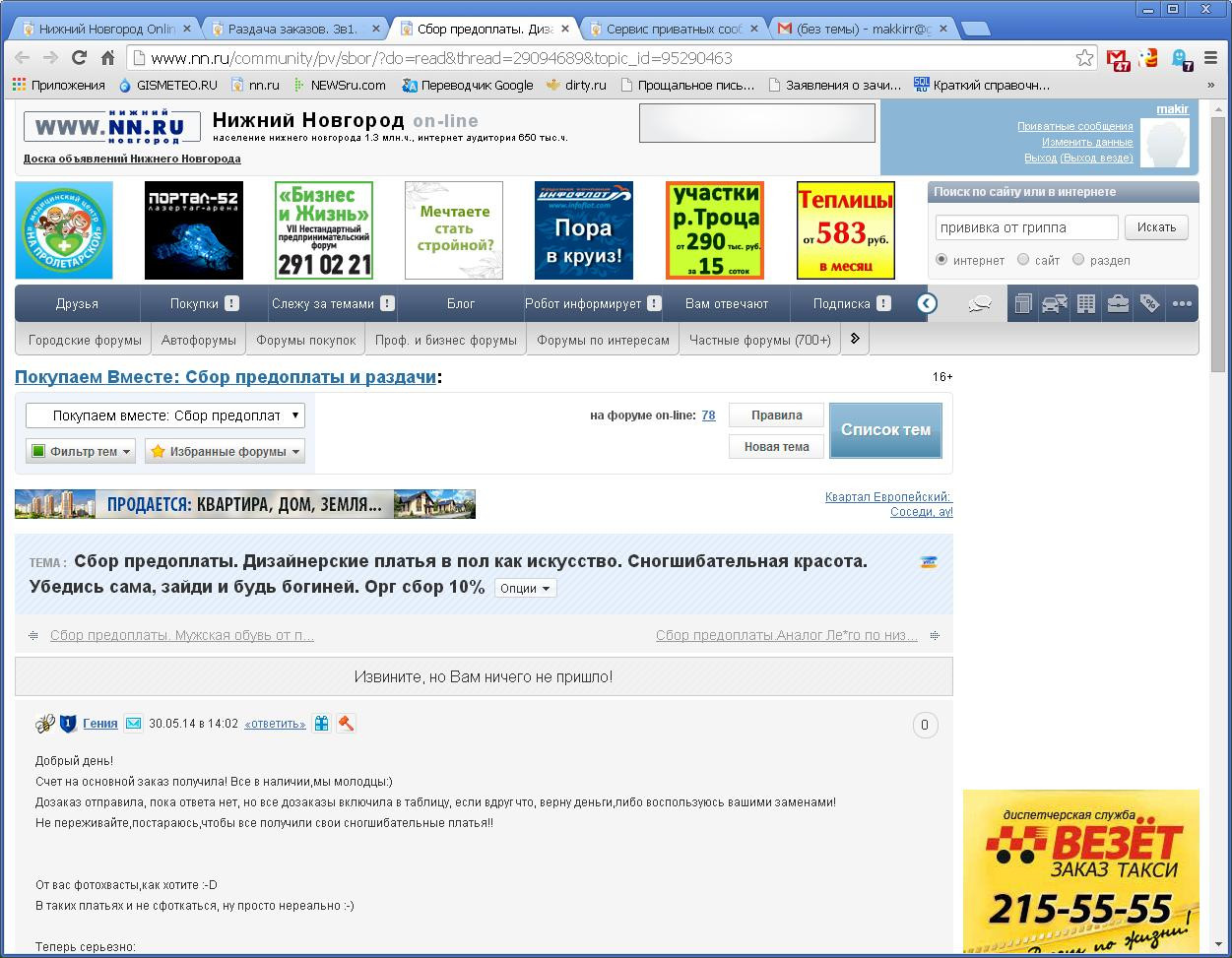1232x958 pixels.
Task: Select the "интернет" search radio button
Action: pyautogui.click(x=941, y=260)
